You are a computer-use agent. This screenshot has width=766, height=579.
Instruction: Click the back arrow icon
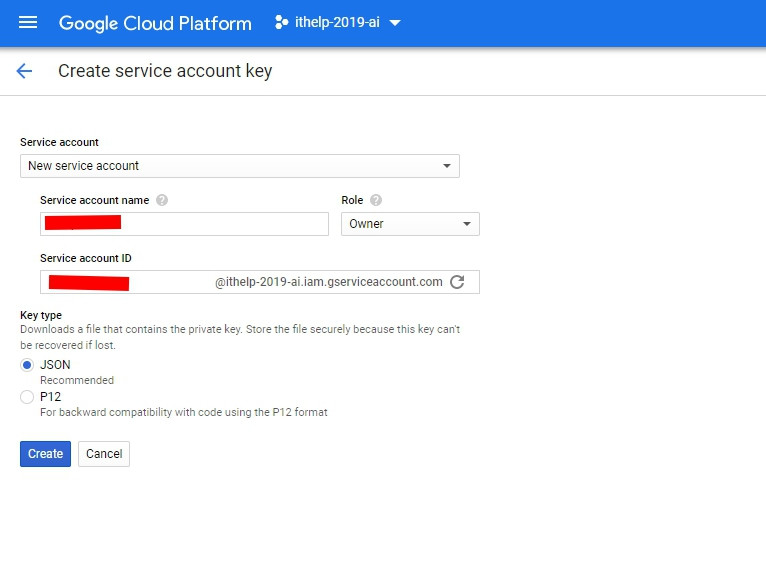(24, 71)
